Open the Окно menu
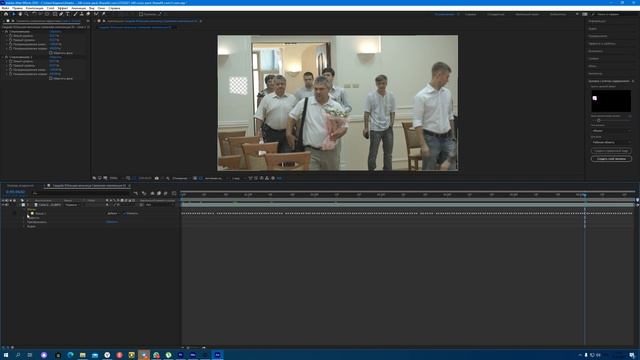 (x=101, y=8)
